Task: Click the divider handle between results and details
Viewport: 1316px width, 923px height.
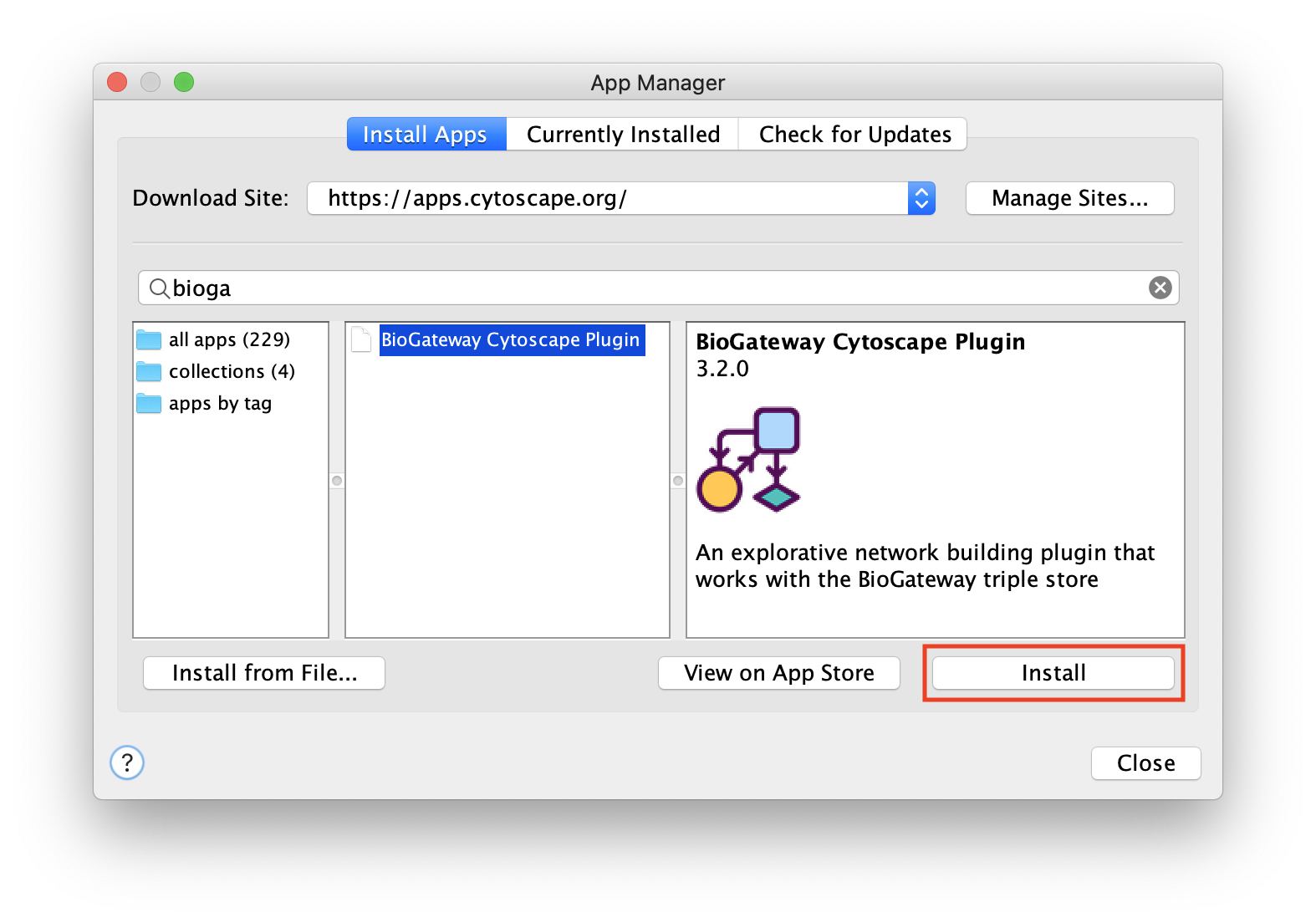Action: coord(678,481)
